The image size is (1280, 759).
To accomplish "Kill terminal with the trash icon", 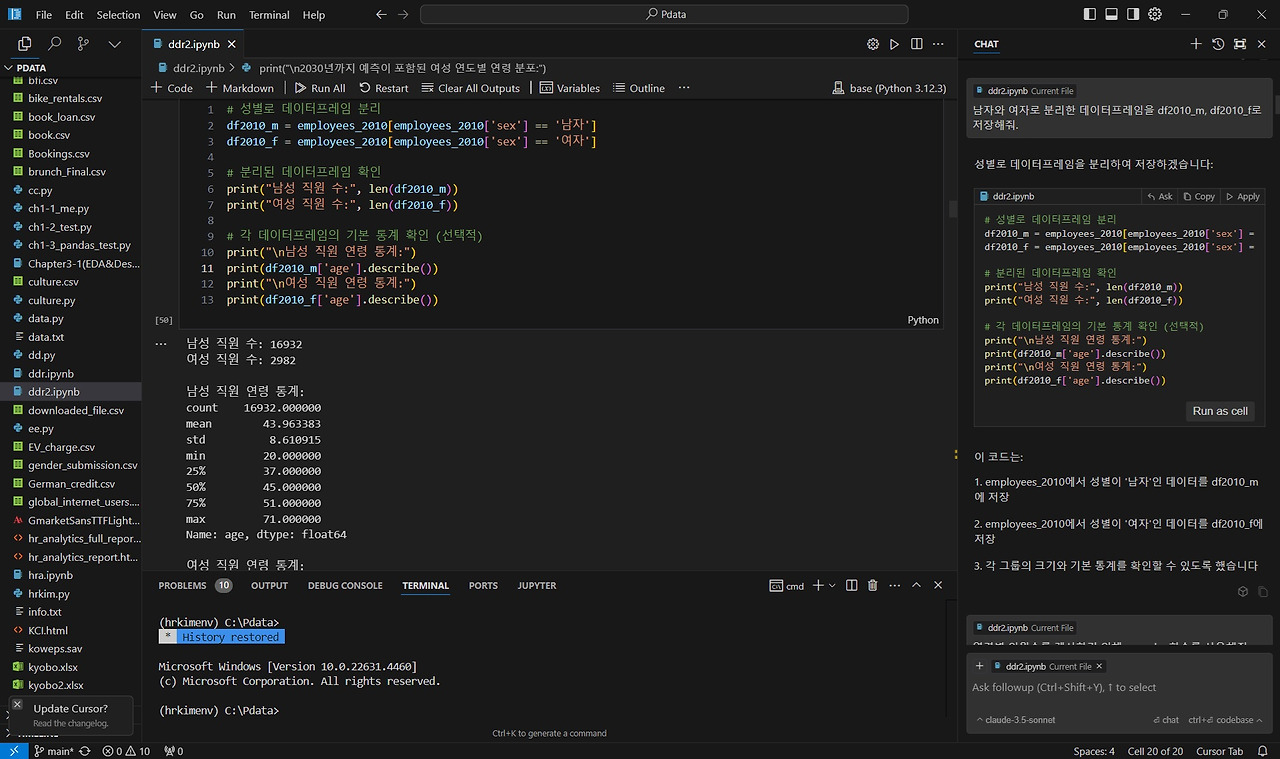I will [872, 586].
